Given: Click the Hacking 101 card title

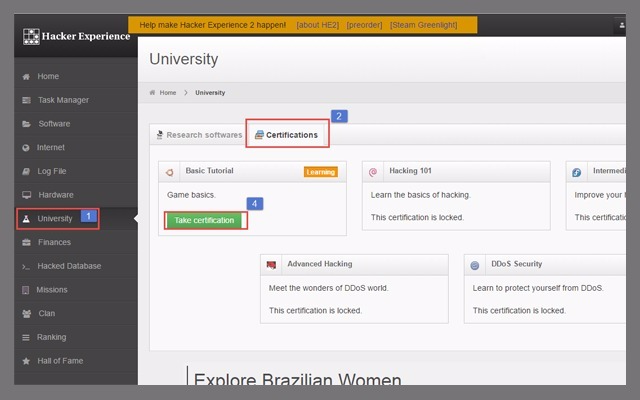Looking at the screenshot, I should click(x=410, y=171).
